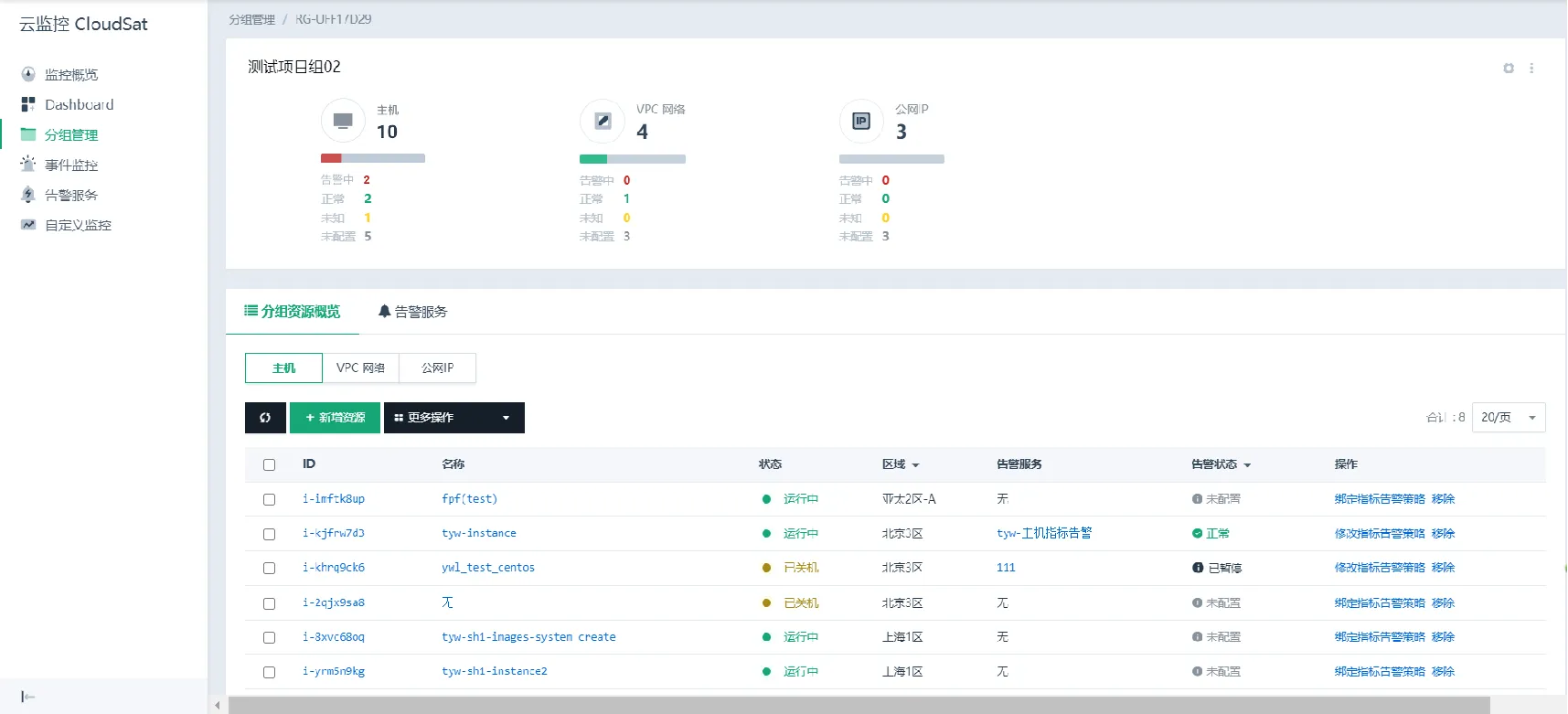Open the settings gear icon in group header
The width and height of the screenshot is (1568, 714).
[1509, 69]
